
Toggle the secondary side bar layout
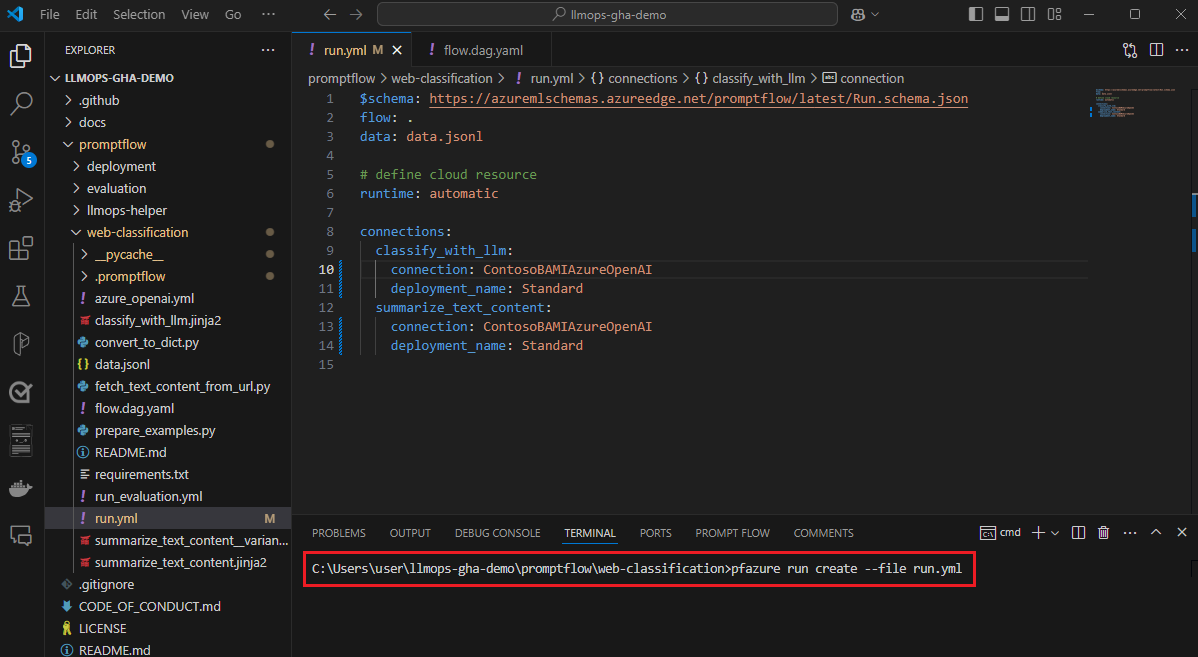click(1028, 15)
